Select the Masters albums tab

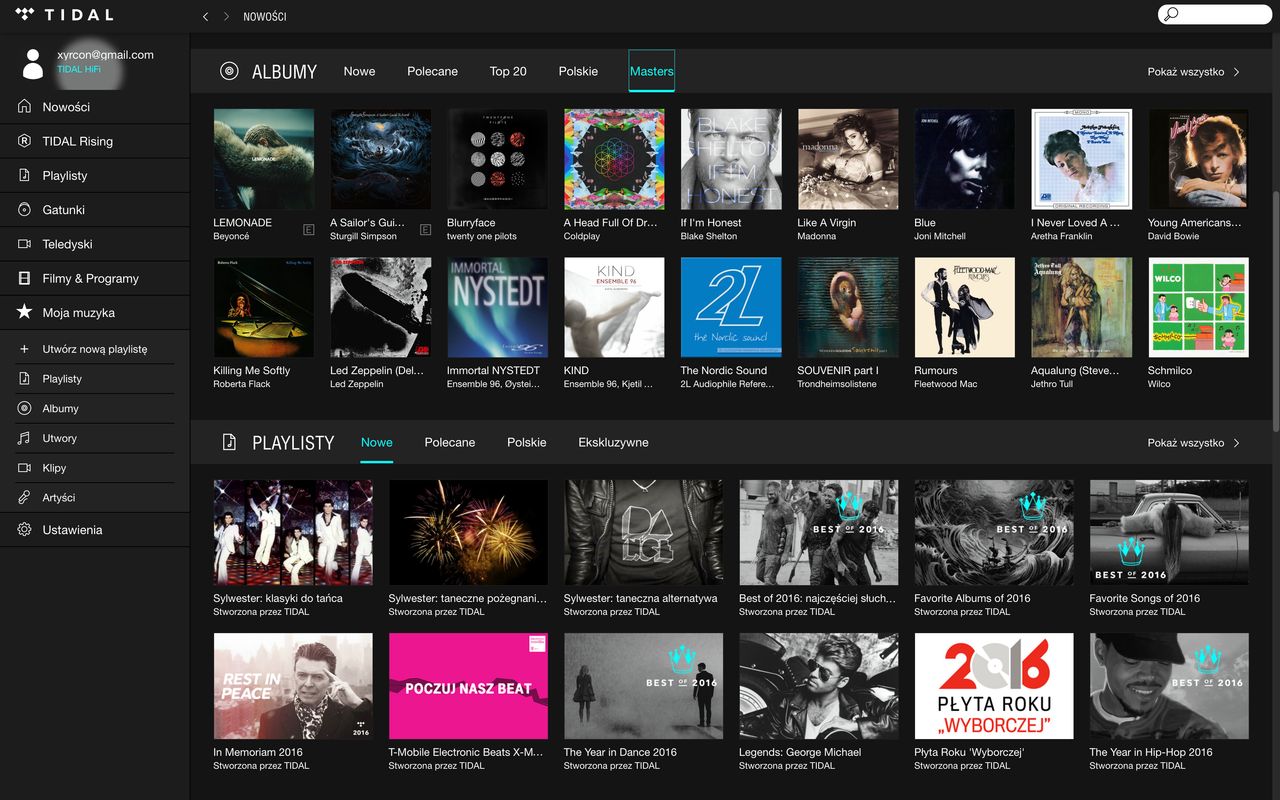coord(651,71)
